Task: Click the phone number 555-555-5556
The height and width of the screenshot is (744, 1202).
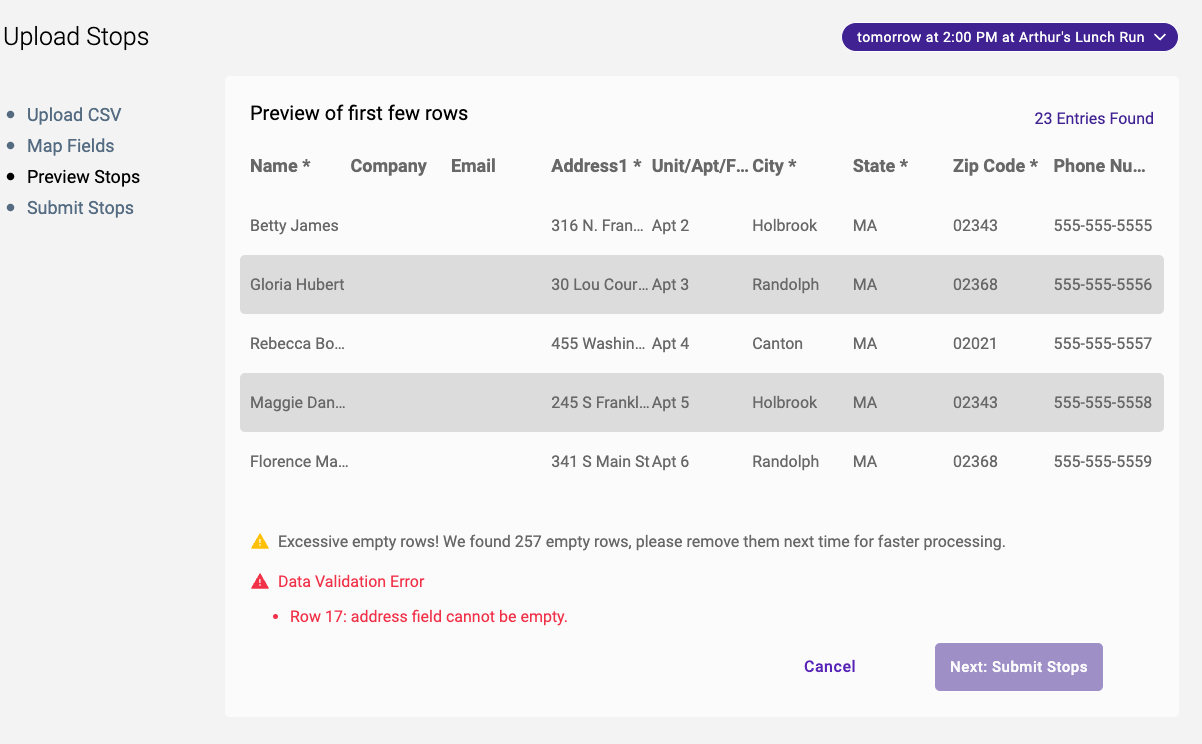Action: [1103, 285]
